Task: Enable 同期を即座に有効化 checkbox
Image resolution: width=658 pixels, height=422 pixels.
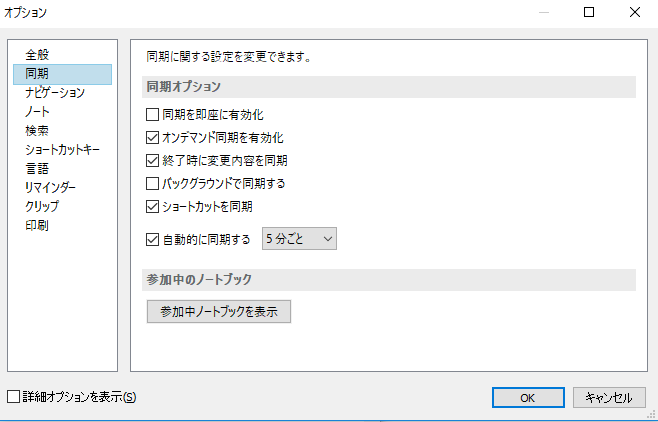Action: point(153,115)
